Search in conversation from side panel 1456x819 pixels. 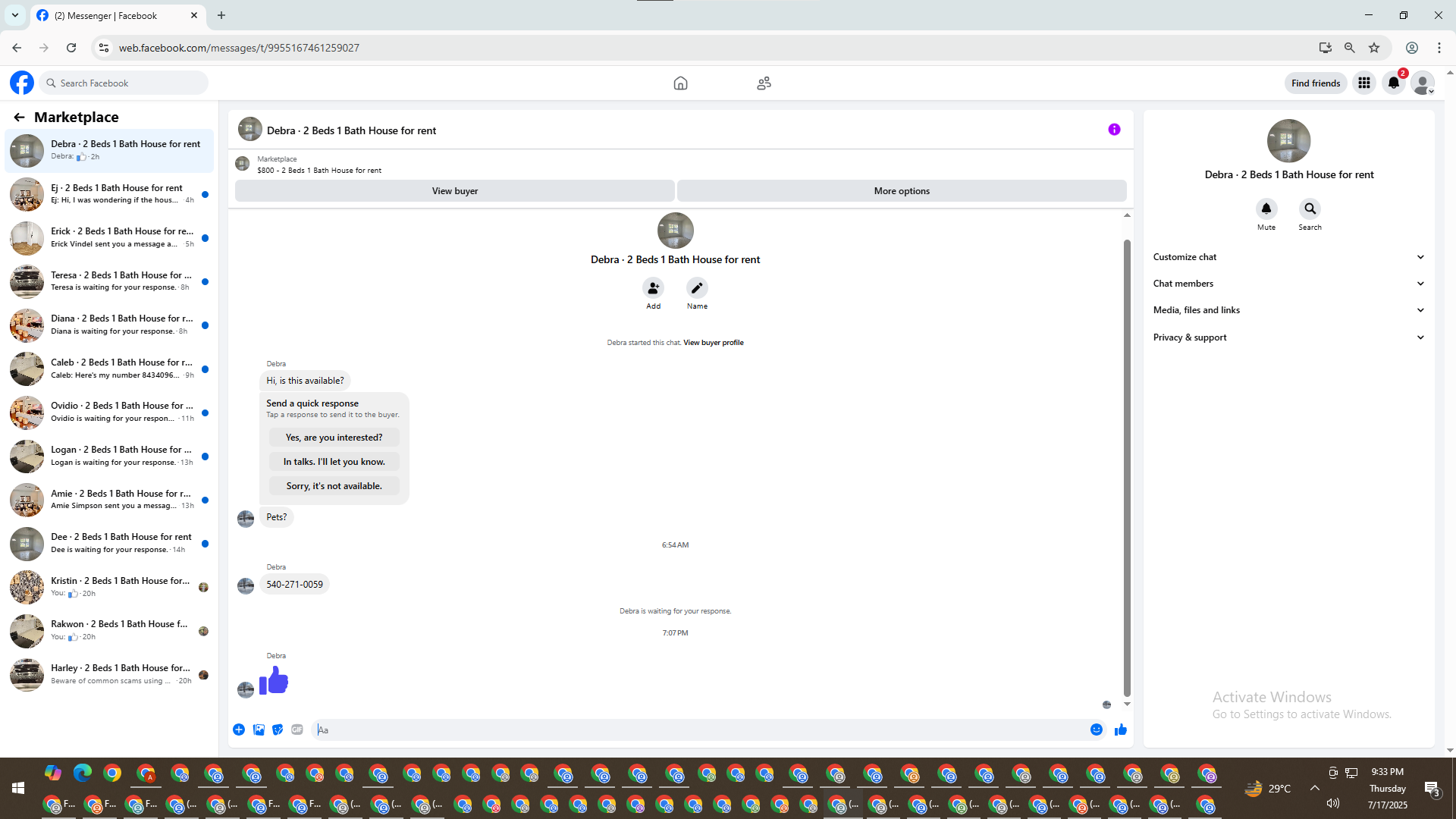pyautogui.click(x=1310, y=209)
